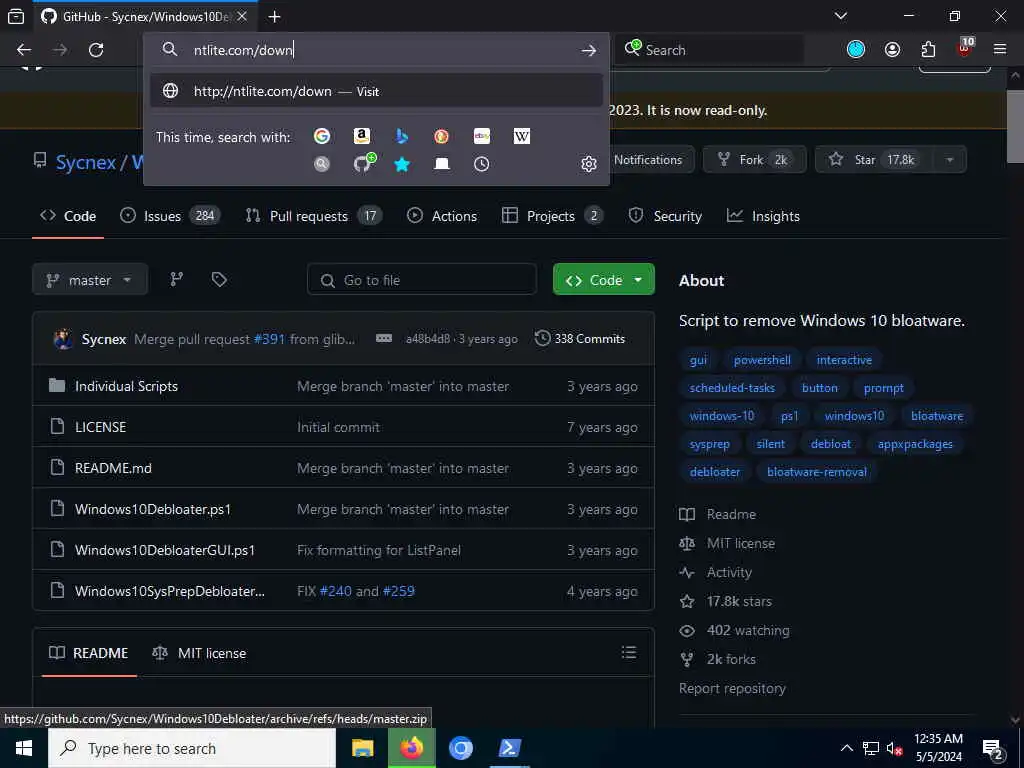1024x768 pixels.
Task: Search history via the clock icon
Action: [481, 164]
